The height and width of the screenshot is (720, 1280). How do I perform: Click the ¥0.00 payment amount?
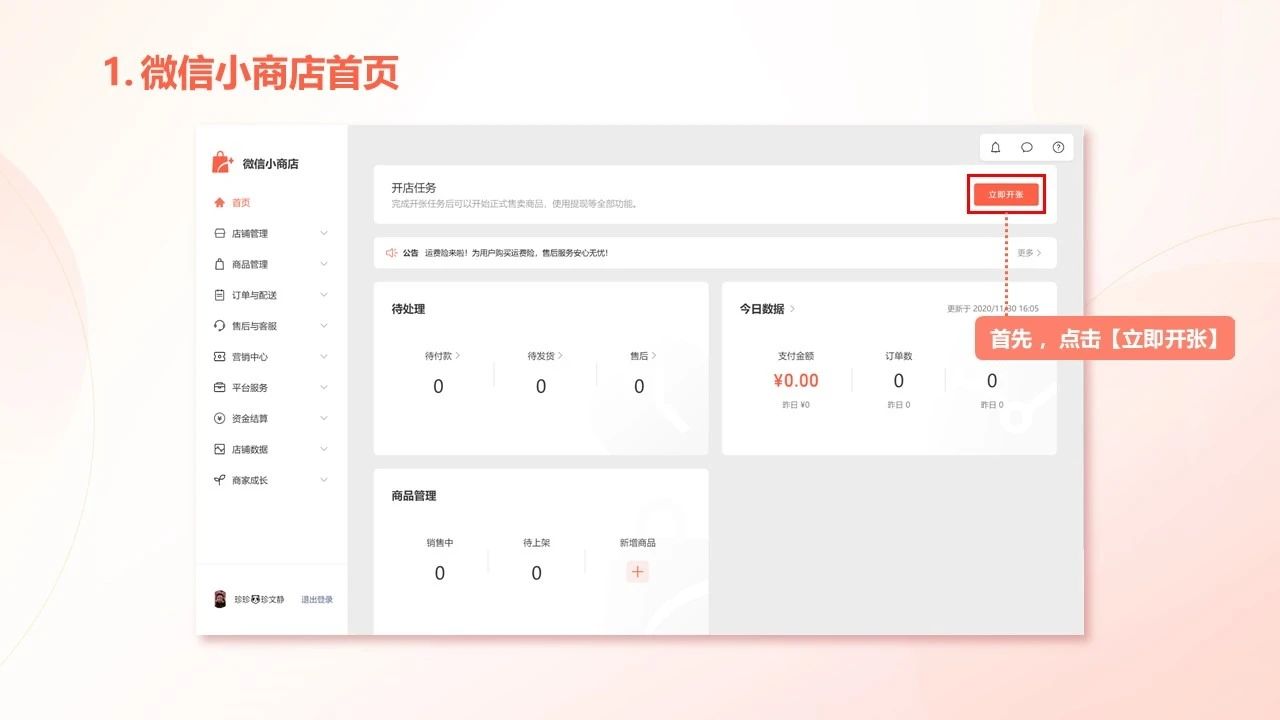(796, 380)
